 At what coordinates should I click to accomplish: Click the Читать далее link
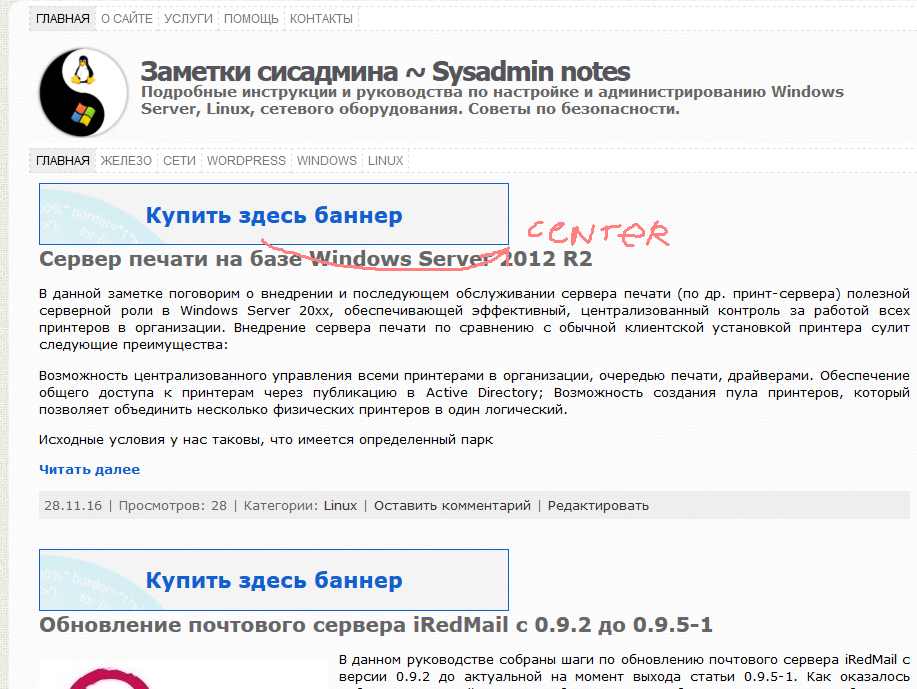pos(89,470)
